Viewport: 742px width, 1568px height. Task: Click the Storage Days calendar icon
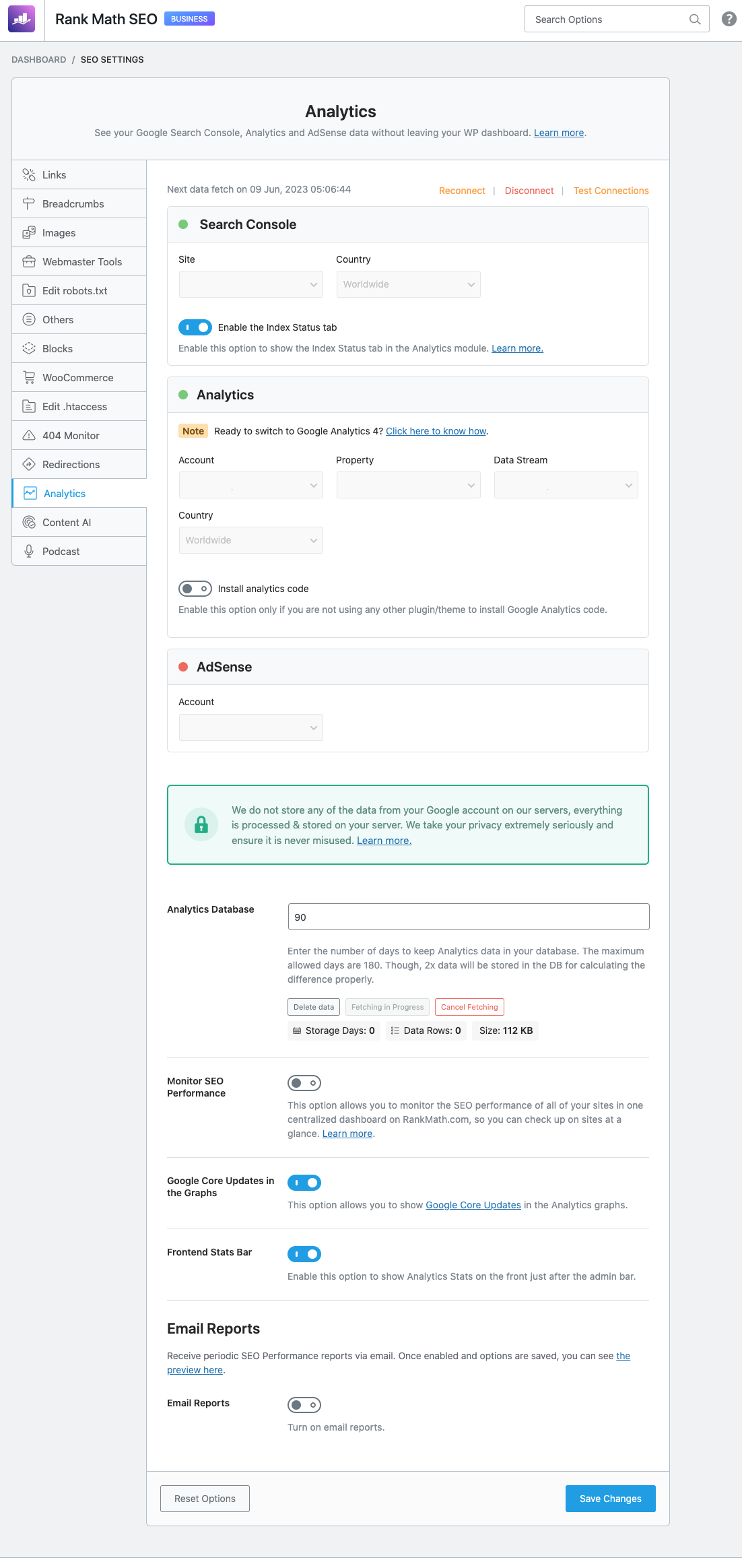(x=297, y=1031)
